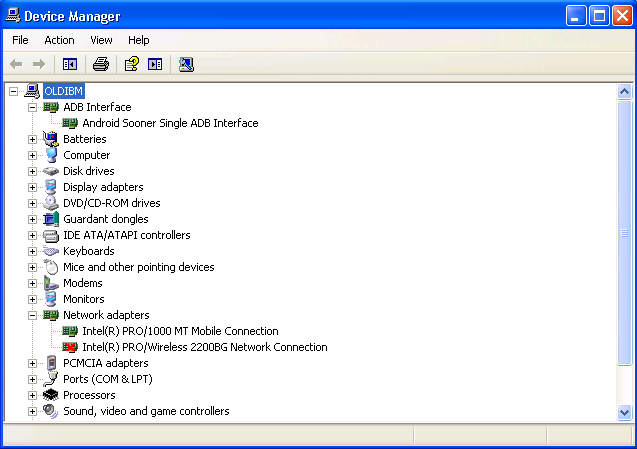
Task: Minimize the Device Manager window
Action: 576,16
